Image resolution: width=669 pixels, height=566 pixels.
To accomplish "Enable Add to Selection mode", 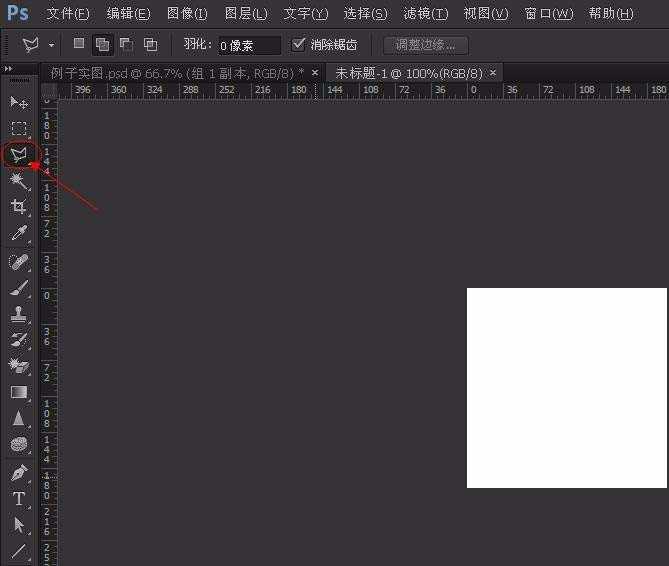I will pos(103,45).
